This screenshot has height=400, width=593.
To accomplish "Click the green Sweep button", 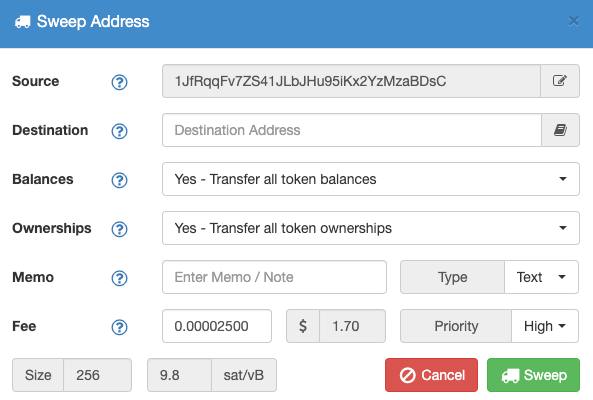I will (x=533, y=375).
